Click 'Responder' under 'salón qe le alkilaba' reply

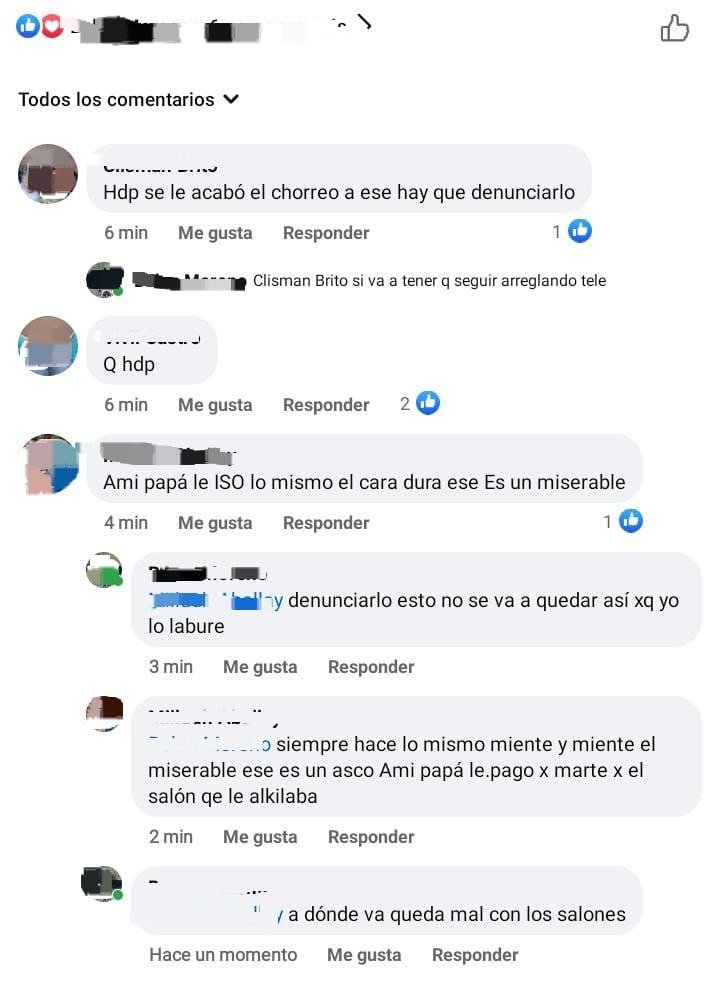[371, 837]
